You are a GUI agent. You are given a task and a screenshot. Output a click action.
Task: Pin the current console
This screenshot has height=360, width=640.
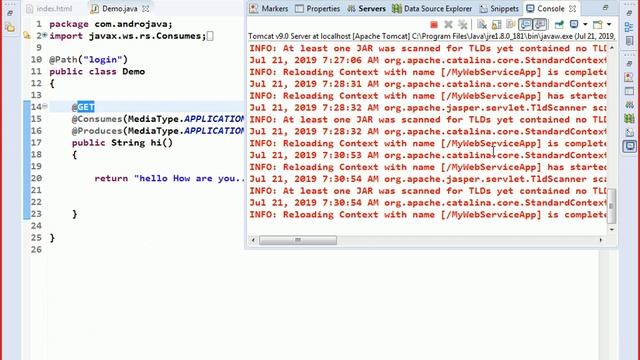point(559,24)
